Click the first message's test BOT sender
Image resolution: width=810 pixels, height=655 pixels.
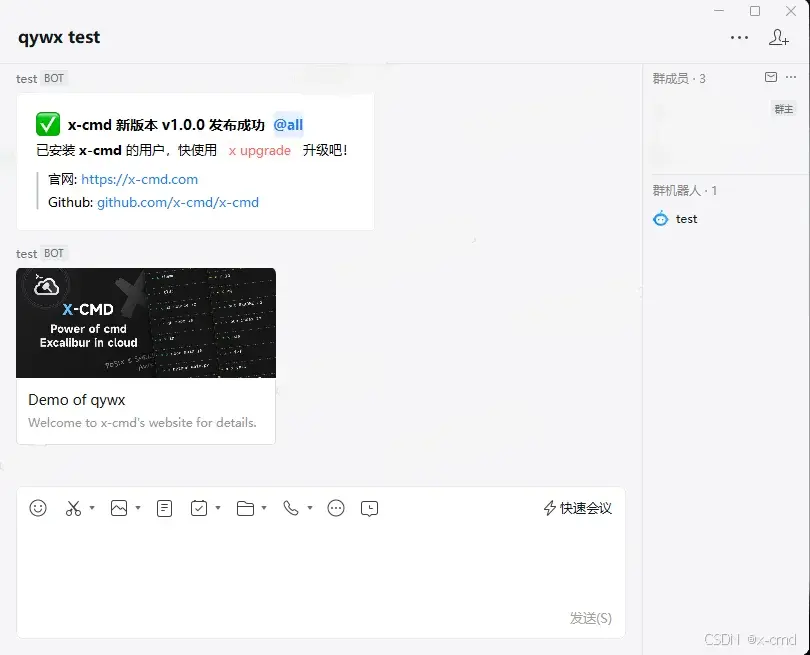(x=40, y=79)
